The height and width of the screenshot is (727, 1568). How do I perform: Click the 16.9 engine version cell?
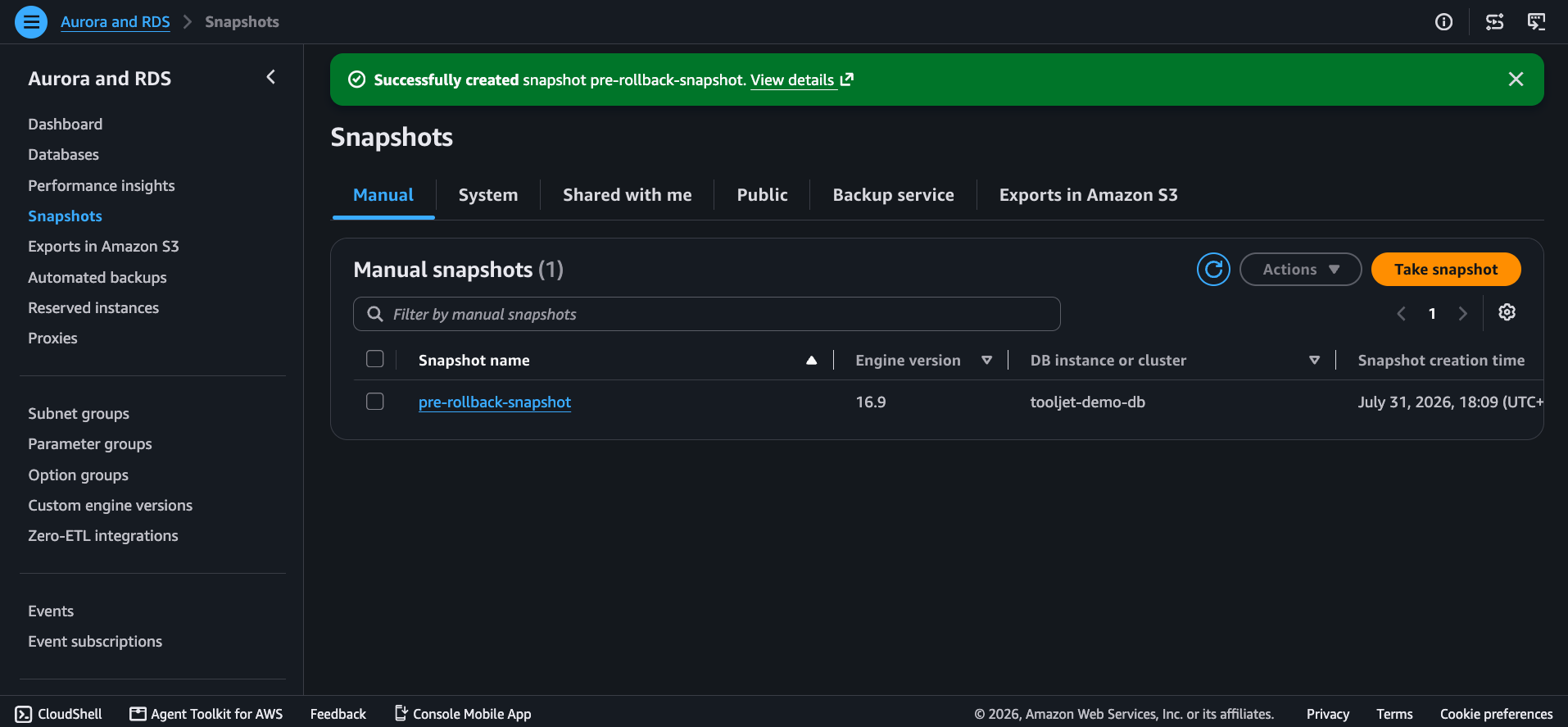coord(871,402)
